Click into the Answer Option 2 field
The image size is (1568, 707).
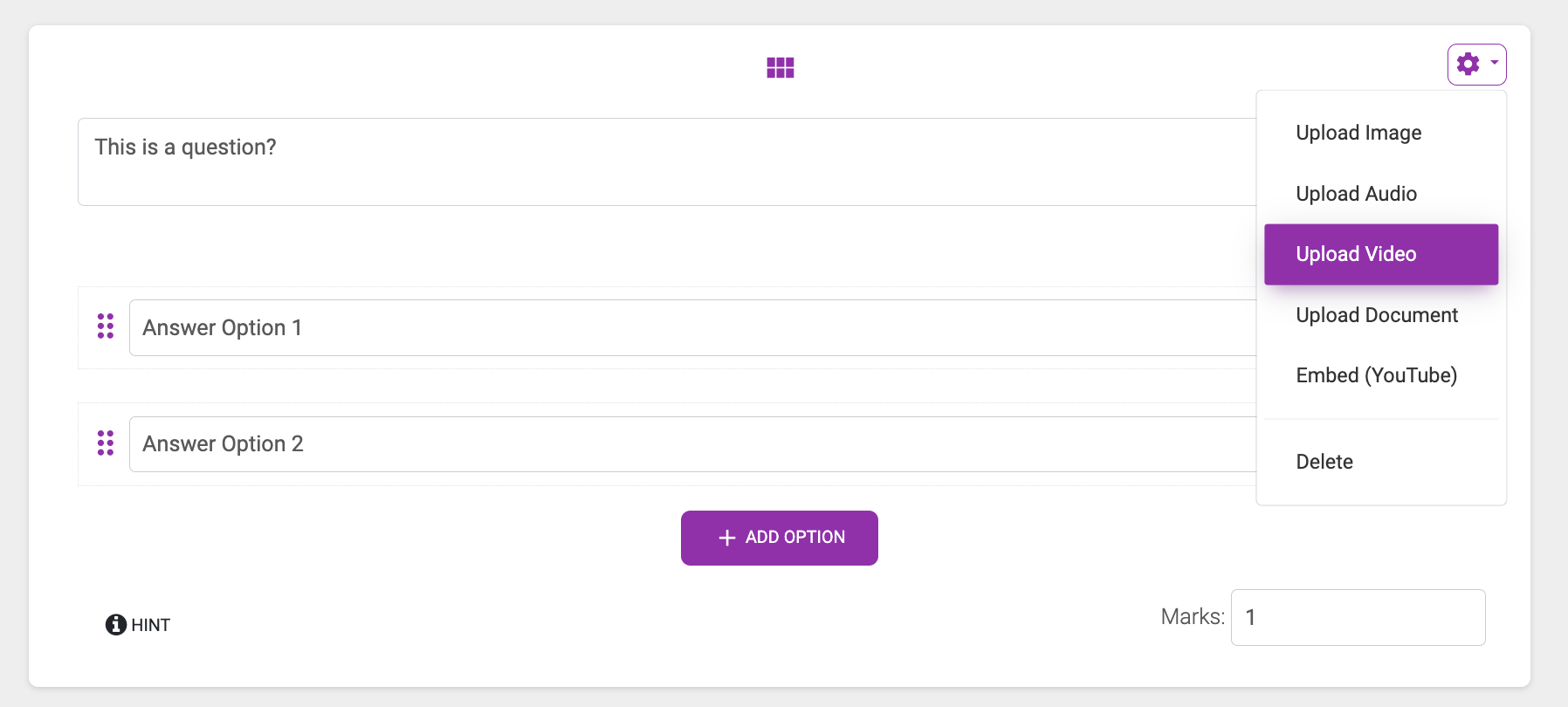point(690,444)
